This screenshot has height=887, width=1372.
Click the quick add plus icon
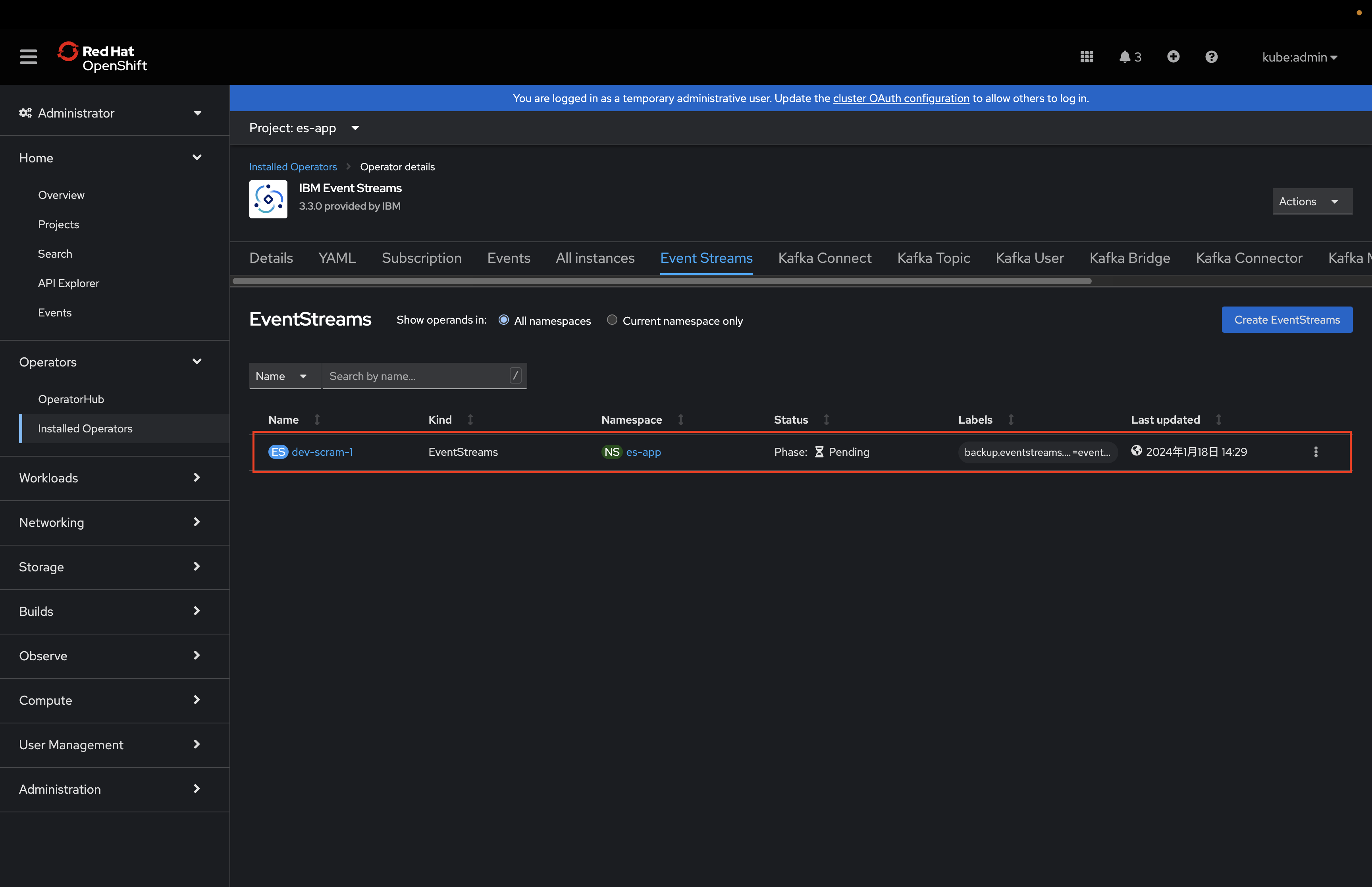click(1173, 56)
